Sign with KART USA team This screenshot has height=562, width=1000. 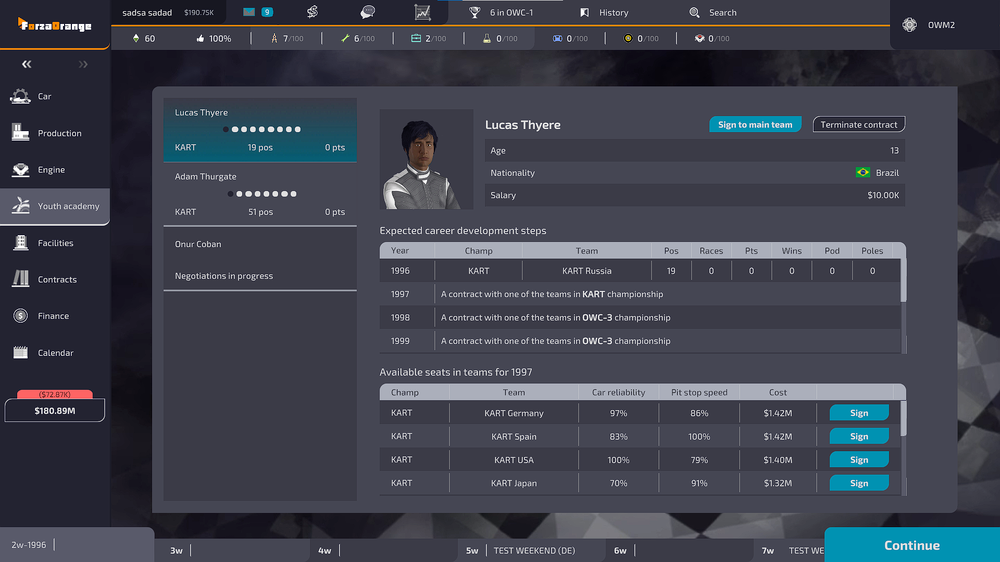859,459
